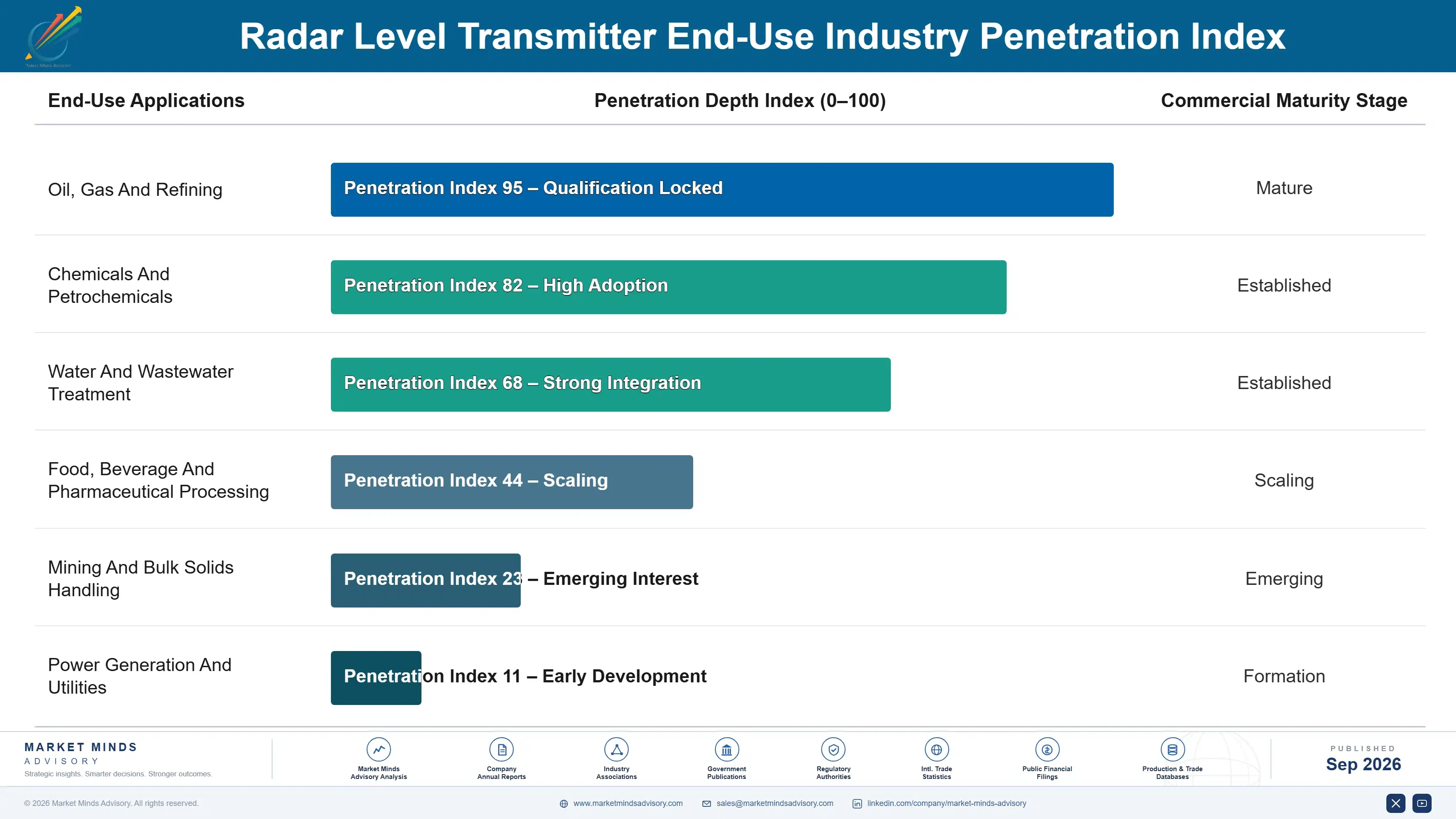Image resolution: width=1456 pixels, height=819 pixels.
Task: Click the Penetration Index 11 Early Development bar
Action: (376, 678)
